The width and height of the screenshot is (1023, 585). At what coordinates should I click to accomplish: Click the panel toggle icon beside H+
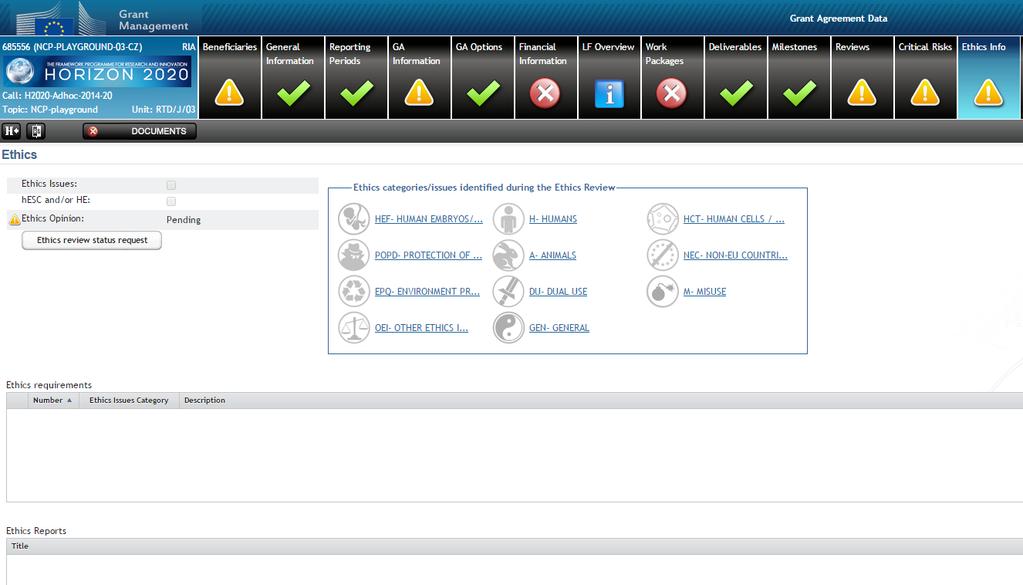click(x=36, y=131)
